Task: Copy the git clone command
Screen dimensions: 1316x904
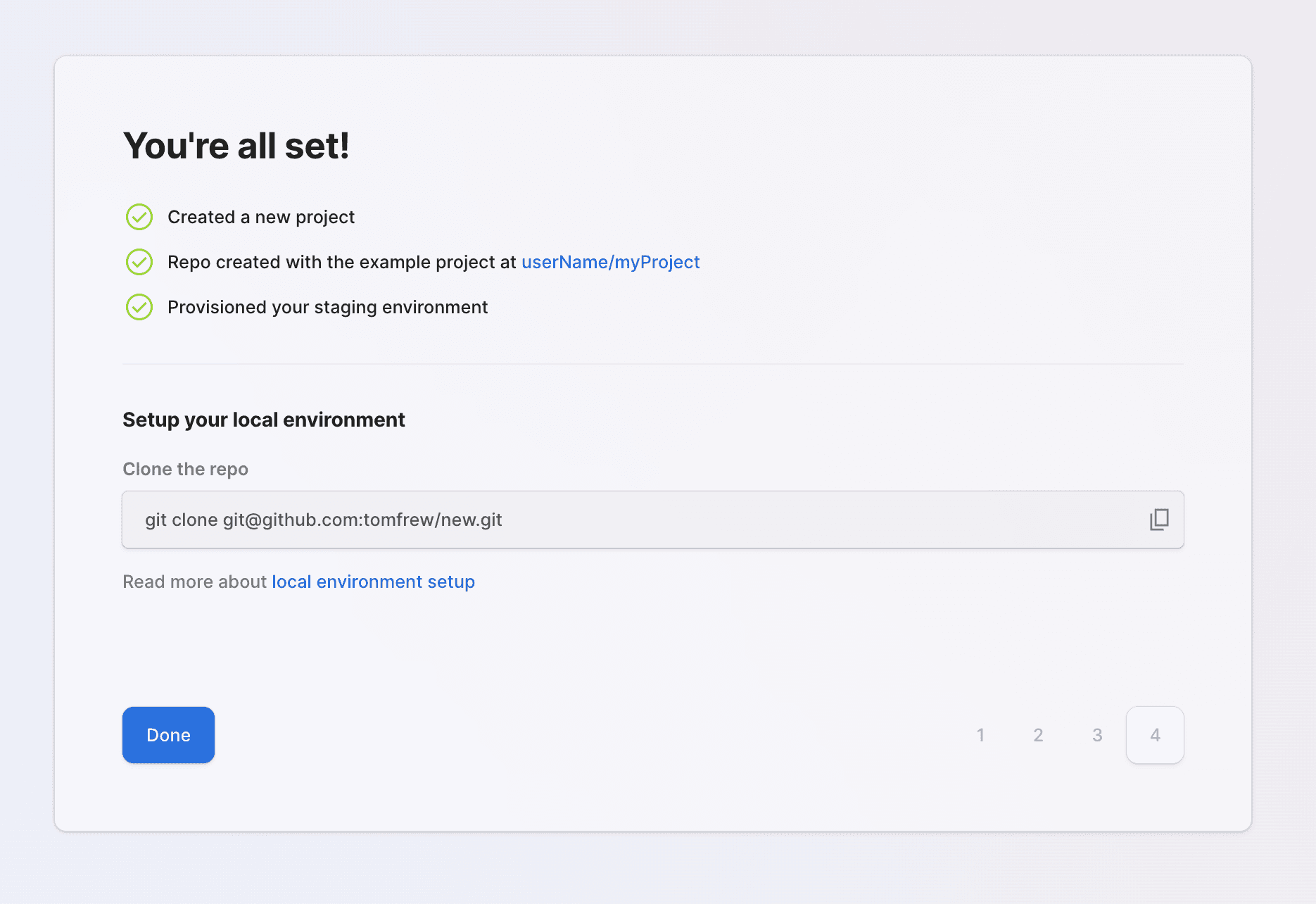Action: 1159,520
